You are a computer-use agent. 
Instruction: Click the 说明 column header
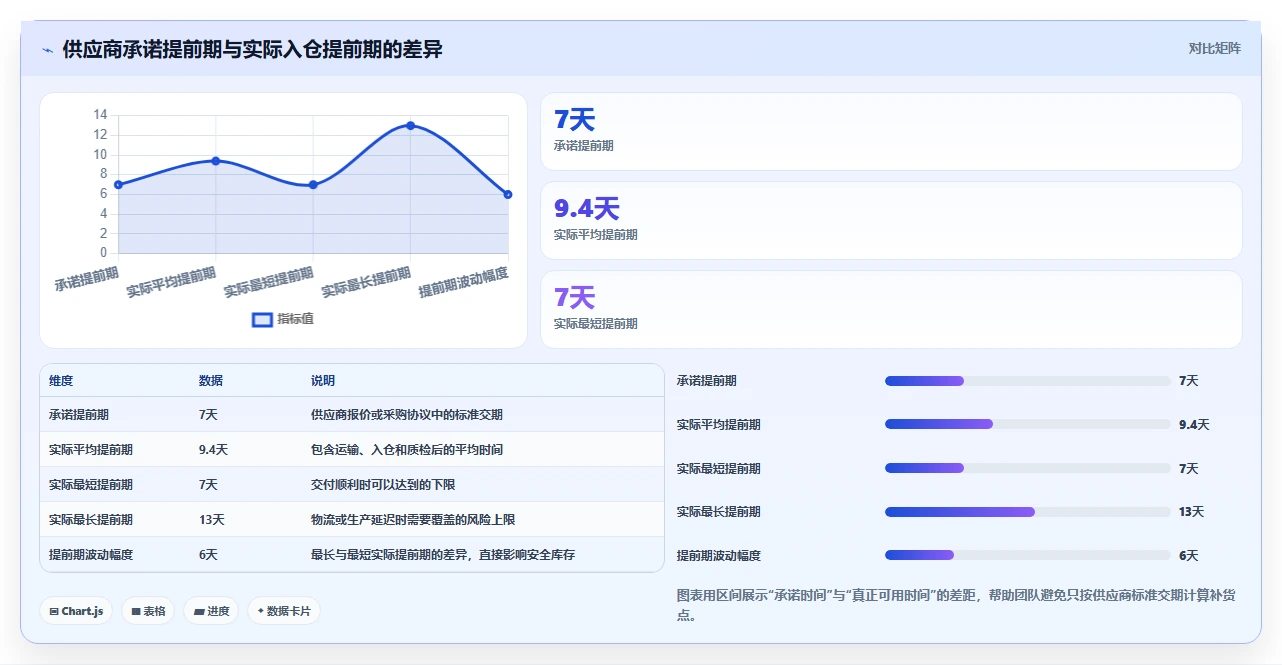point(323,381)
